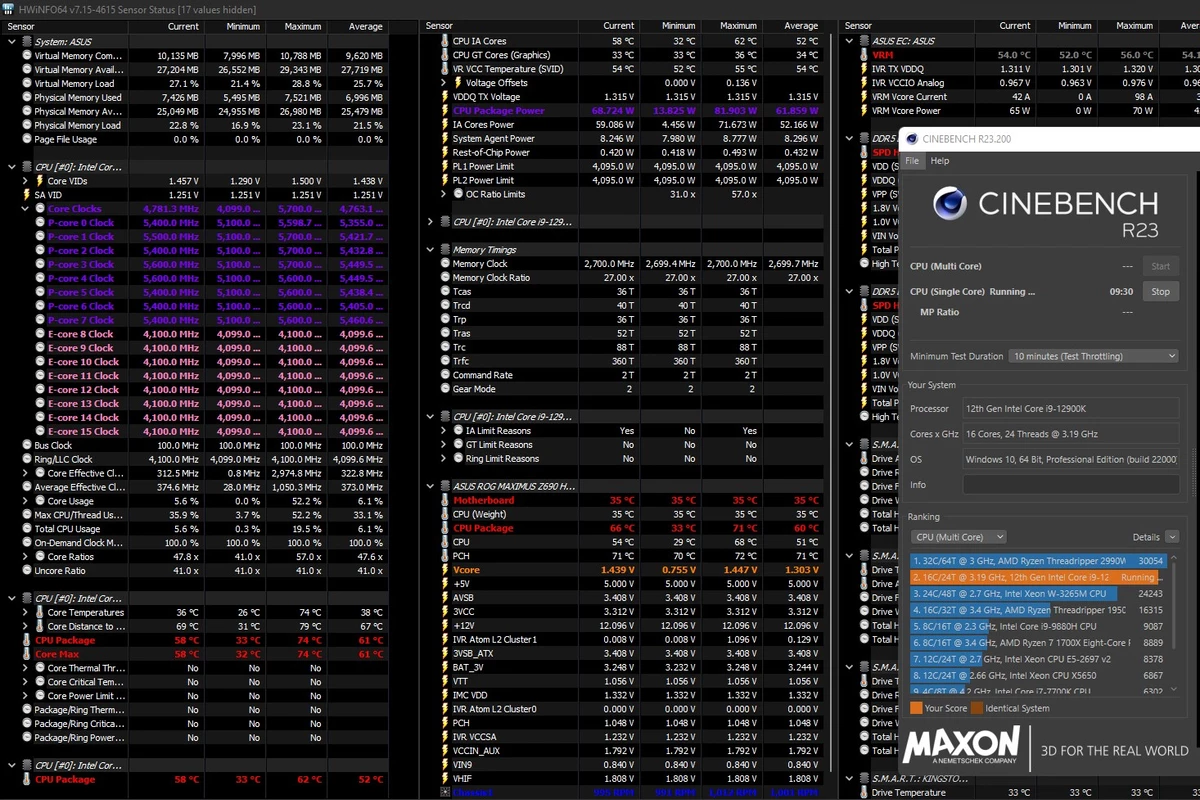1200x800 pixels.
Task: Select the Threadripper 2990W ranking entry
Action: pyautogui.click(x=1037, y=561)
